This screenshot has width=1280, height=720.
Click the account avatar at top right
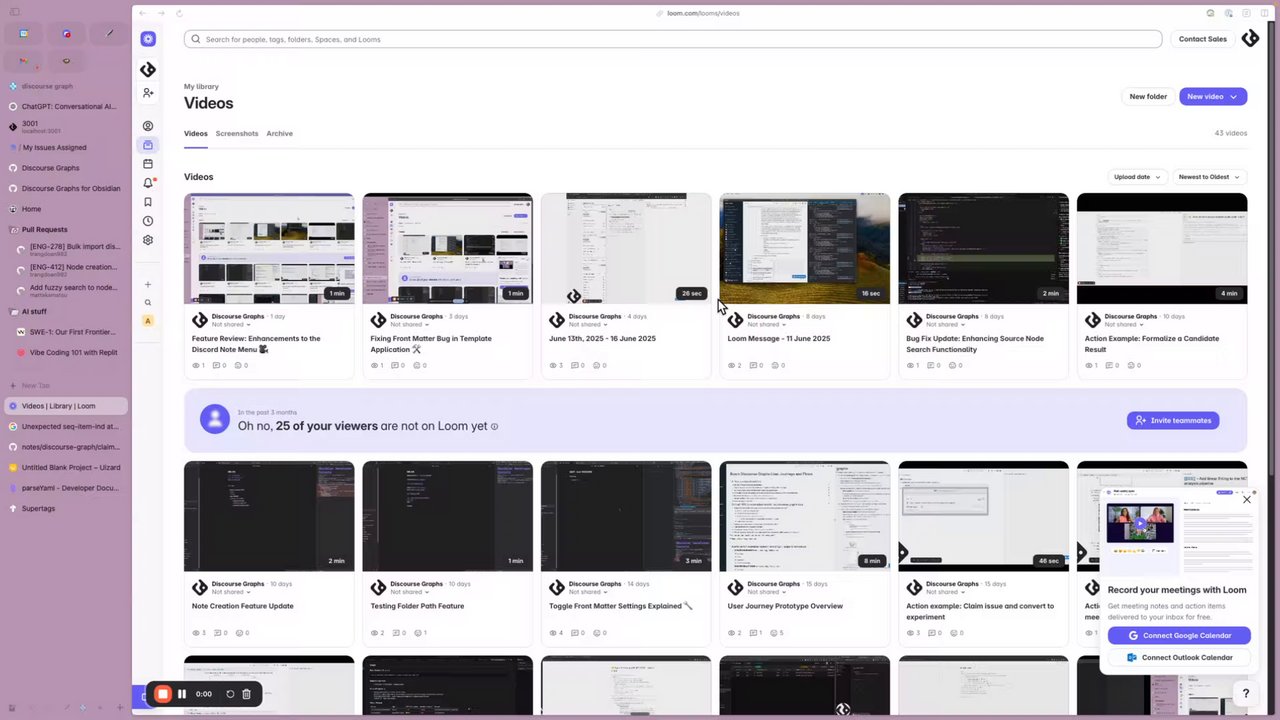pos(1250,39)
